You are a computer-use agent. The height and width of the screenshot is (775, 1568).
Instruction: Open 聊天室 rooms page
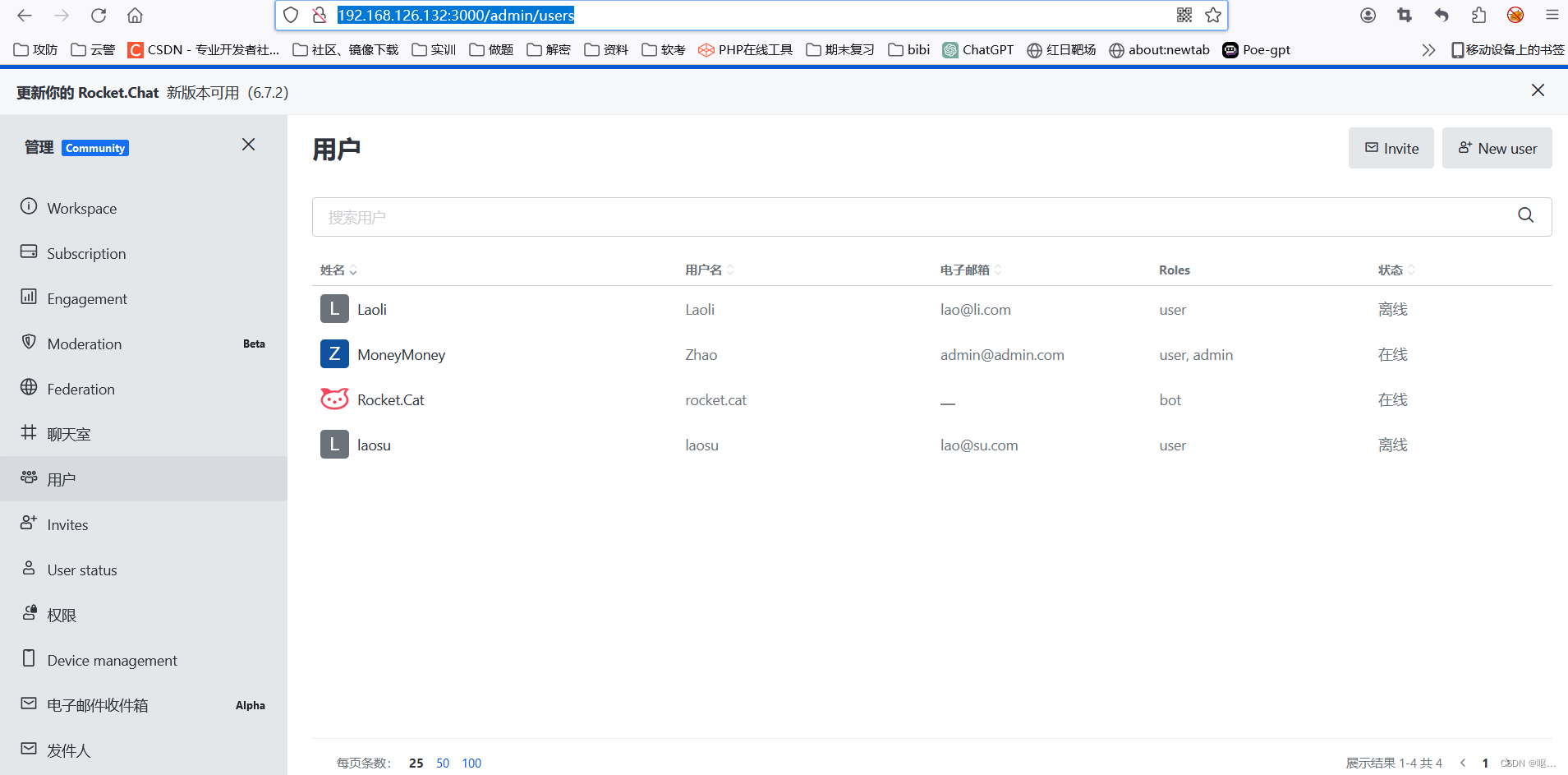[144, 434]
